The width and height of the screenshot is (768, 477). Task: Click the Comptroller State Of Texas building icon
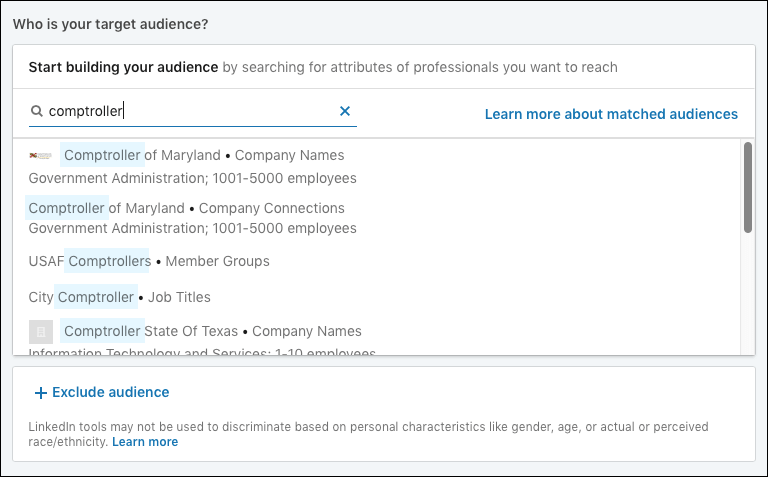point(41,332)
